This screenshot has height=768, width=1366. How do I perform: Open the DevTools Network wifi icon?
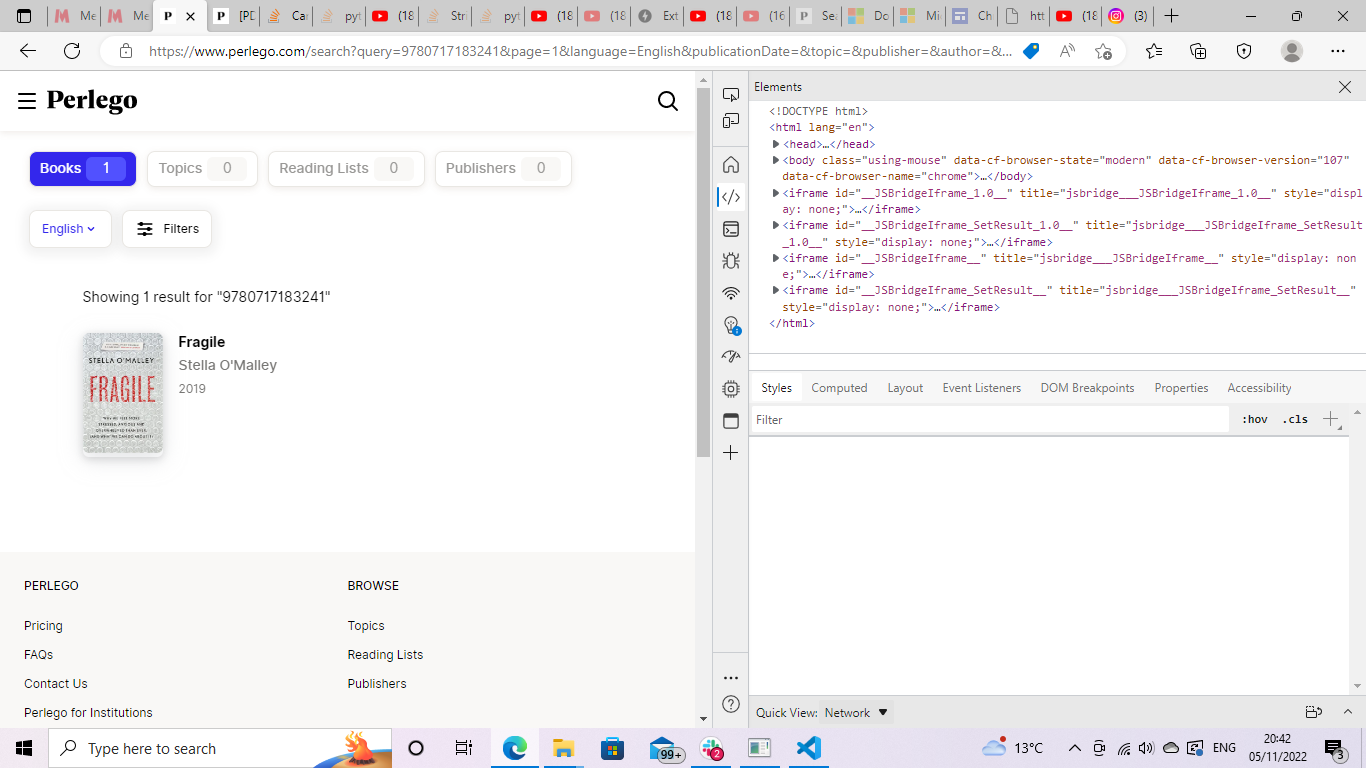point(731,293)
